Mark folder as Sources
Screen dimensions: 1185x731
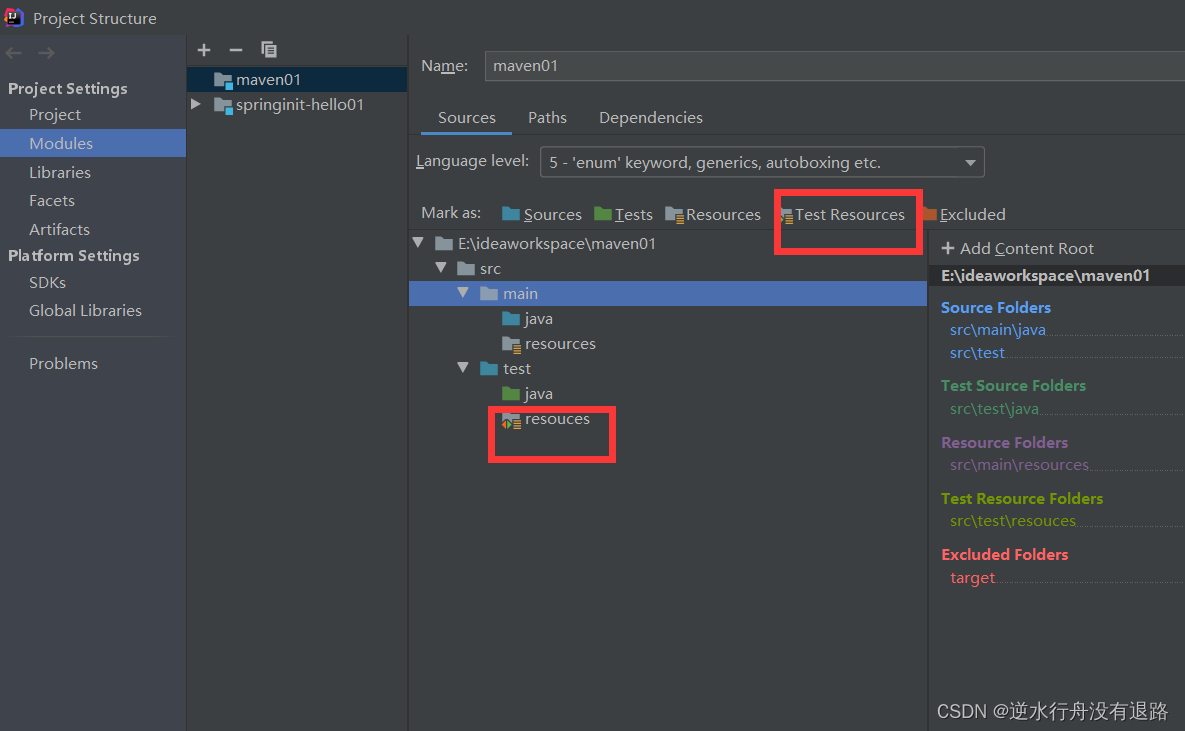(542, 215)
